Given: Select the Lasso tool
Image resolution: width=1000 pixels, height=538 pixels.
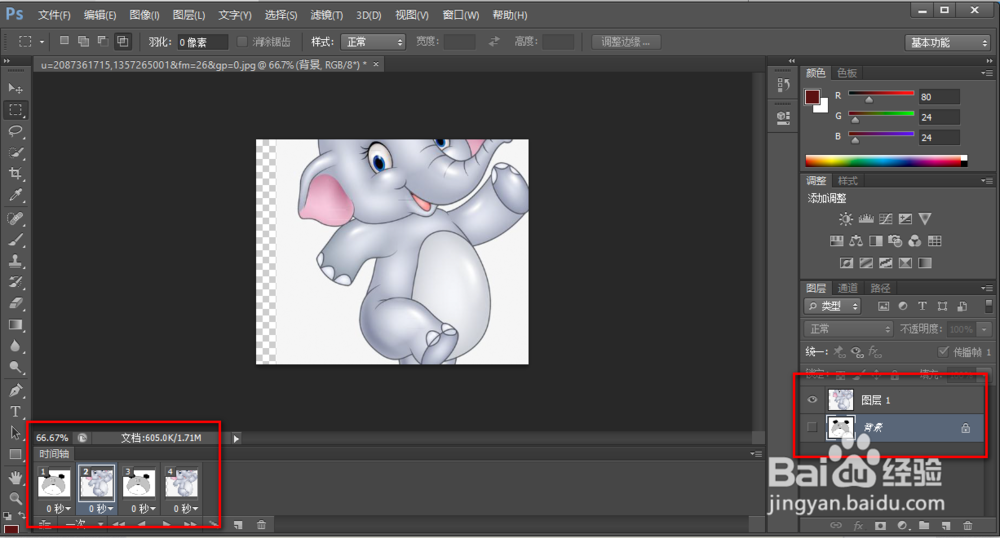Looking at the screenshot, I should 15,131.
